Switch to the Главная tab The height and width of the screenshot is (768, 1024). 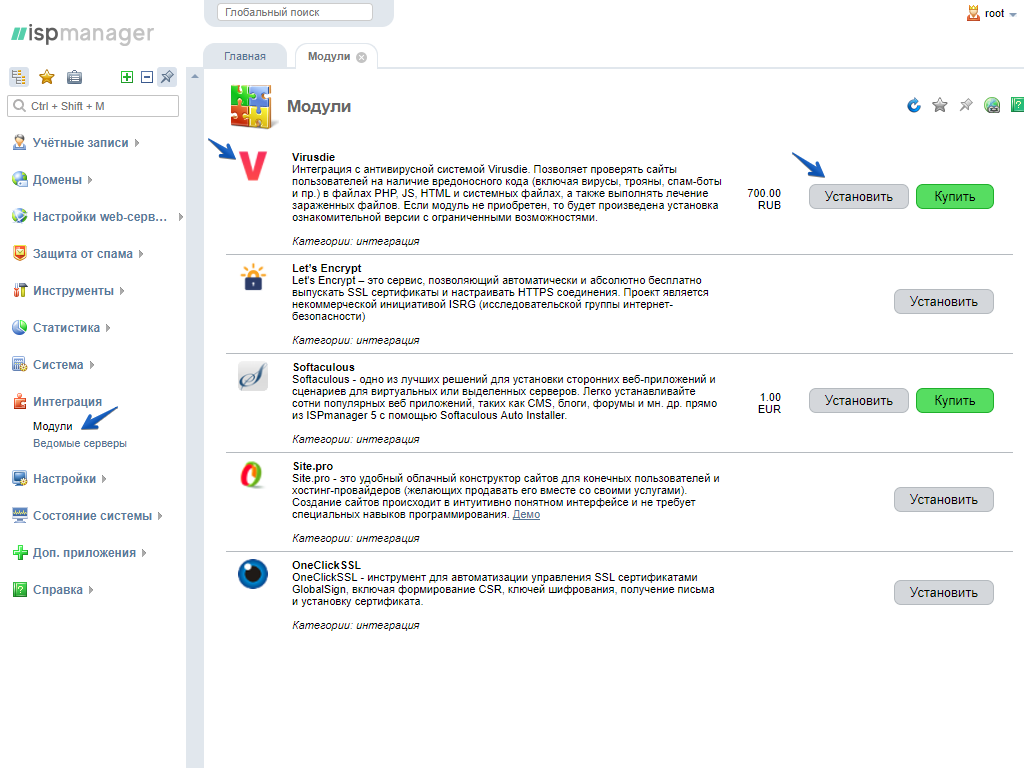[x=245, y=56]
